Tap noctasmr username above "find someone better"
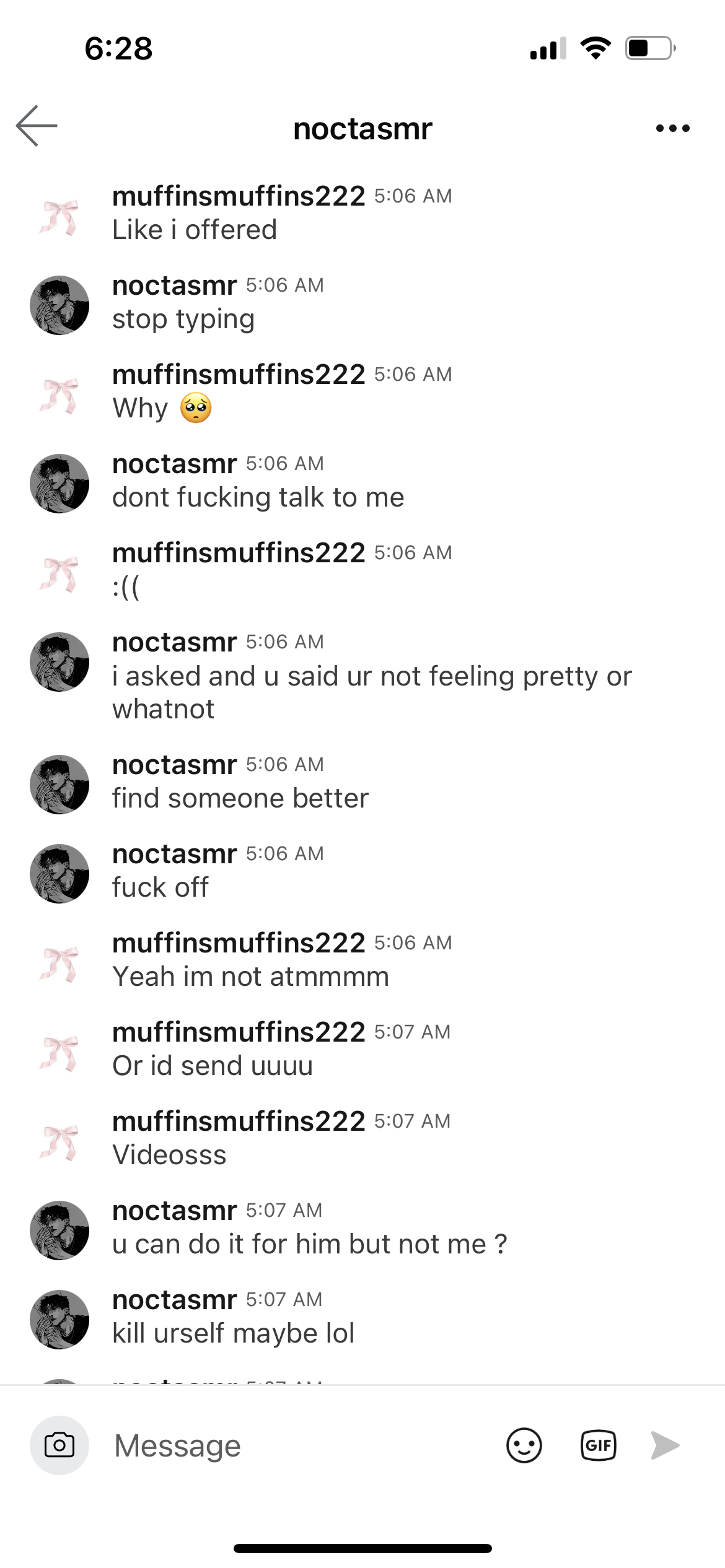The width and height of the screenshot is (725, 1568). point(174,765)
